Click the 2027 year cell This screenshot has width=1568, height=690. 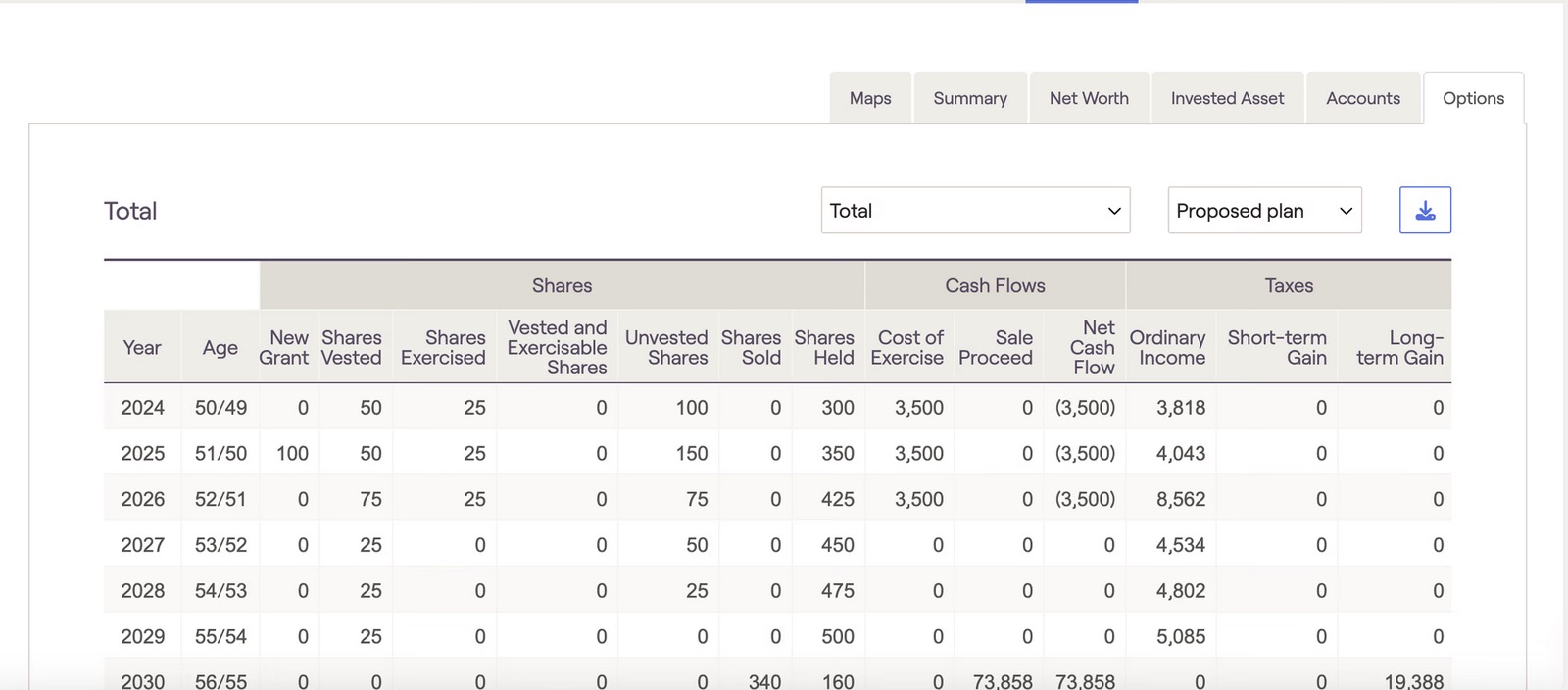click(142, 545)
